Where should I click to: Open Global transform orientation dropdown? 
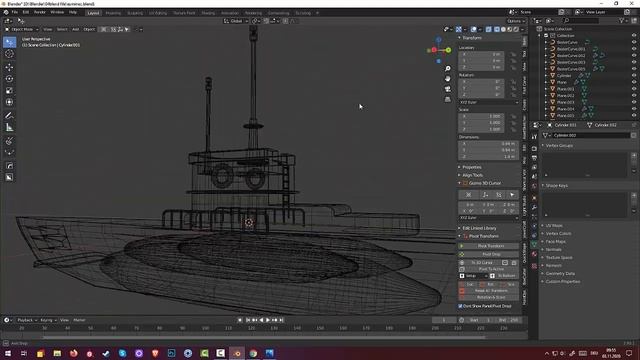click(x=236, y=21)
